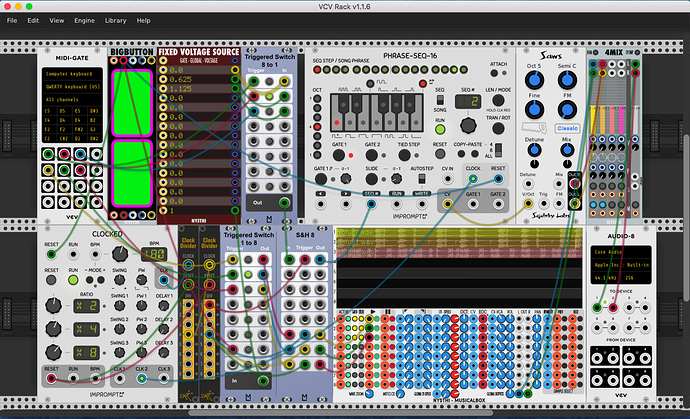This screenshot has width=690, height=419.
Task: Click the GATE 2 button on PHRASE-SEQ-16
Action: coord(371,155)
